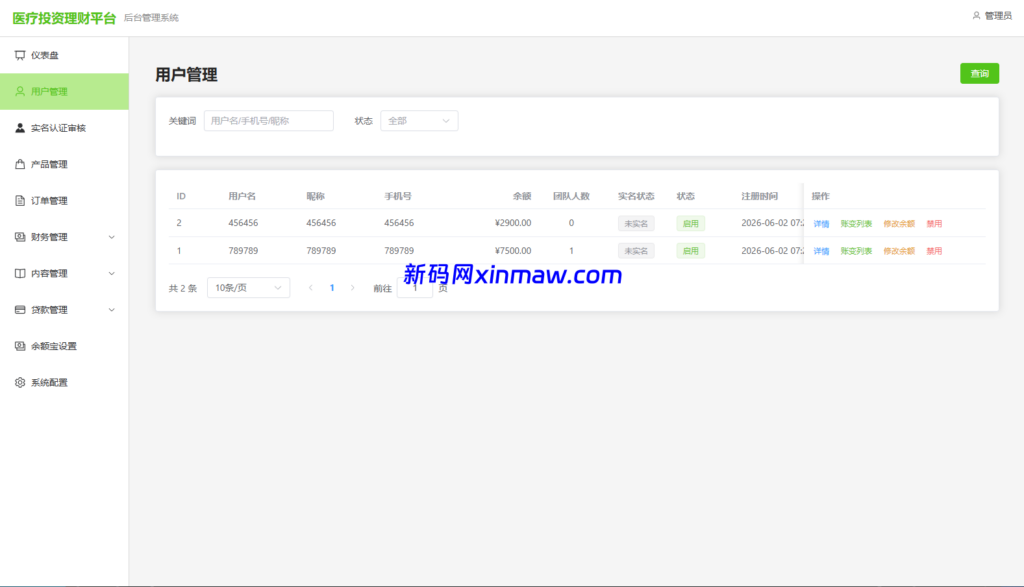Click the 余额 column header
This screenshot has width=1024, height=587.
coord(522,196)
